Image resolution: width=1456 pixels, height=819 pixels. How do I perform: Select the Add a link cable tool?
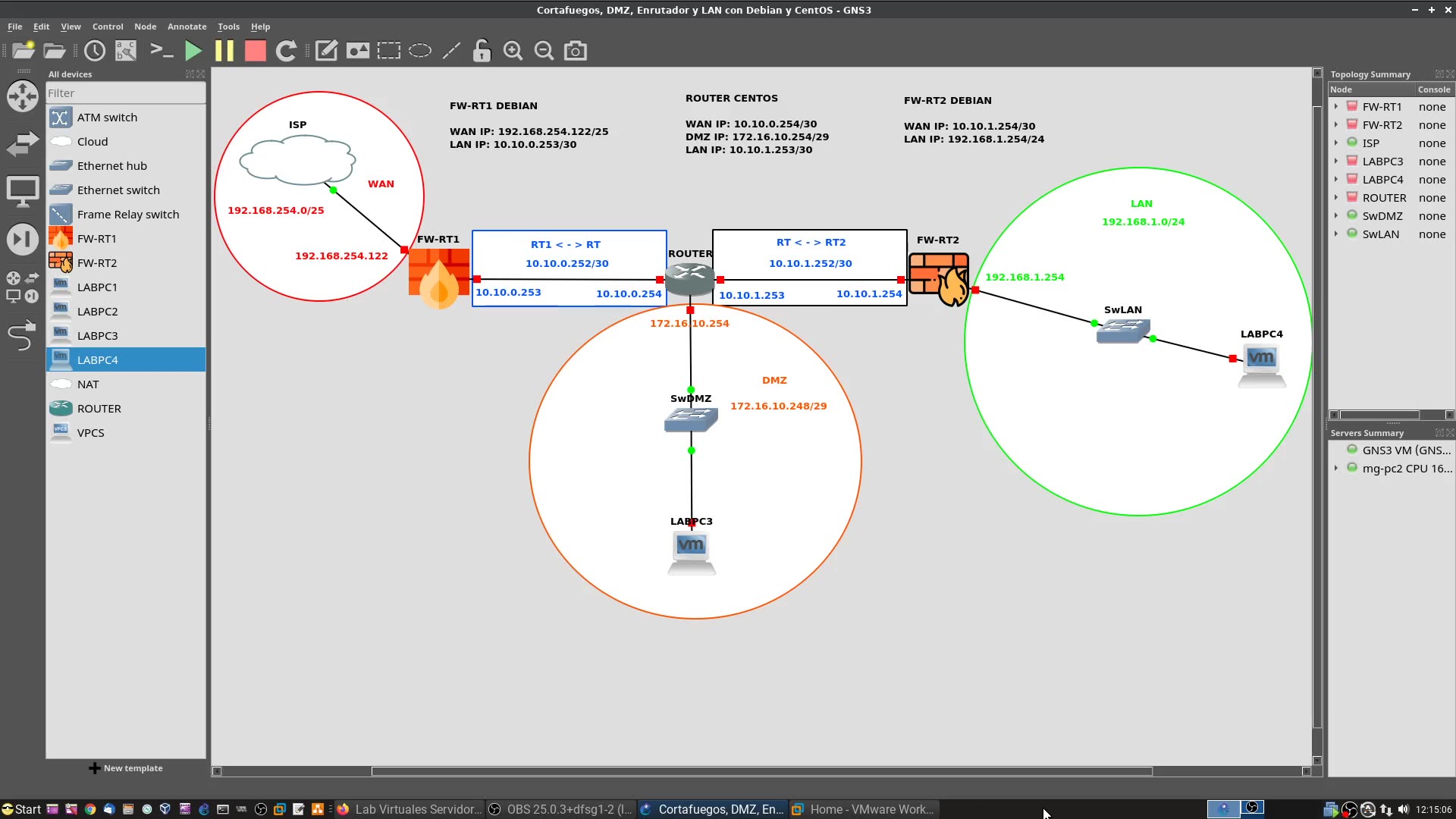(23, 334)
